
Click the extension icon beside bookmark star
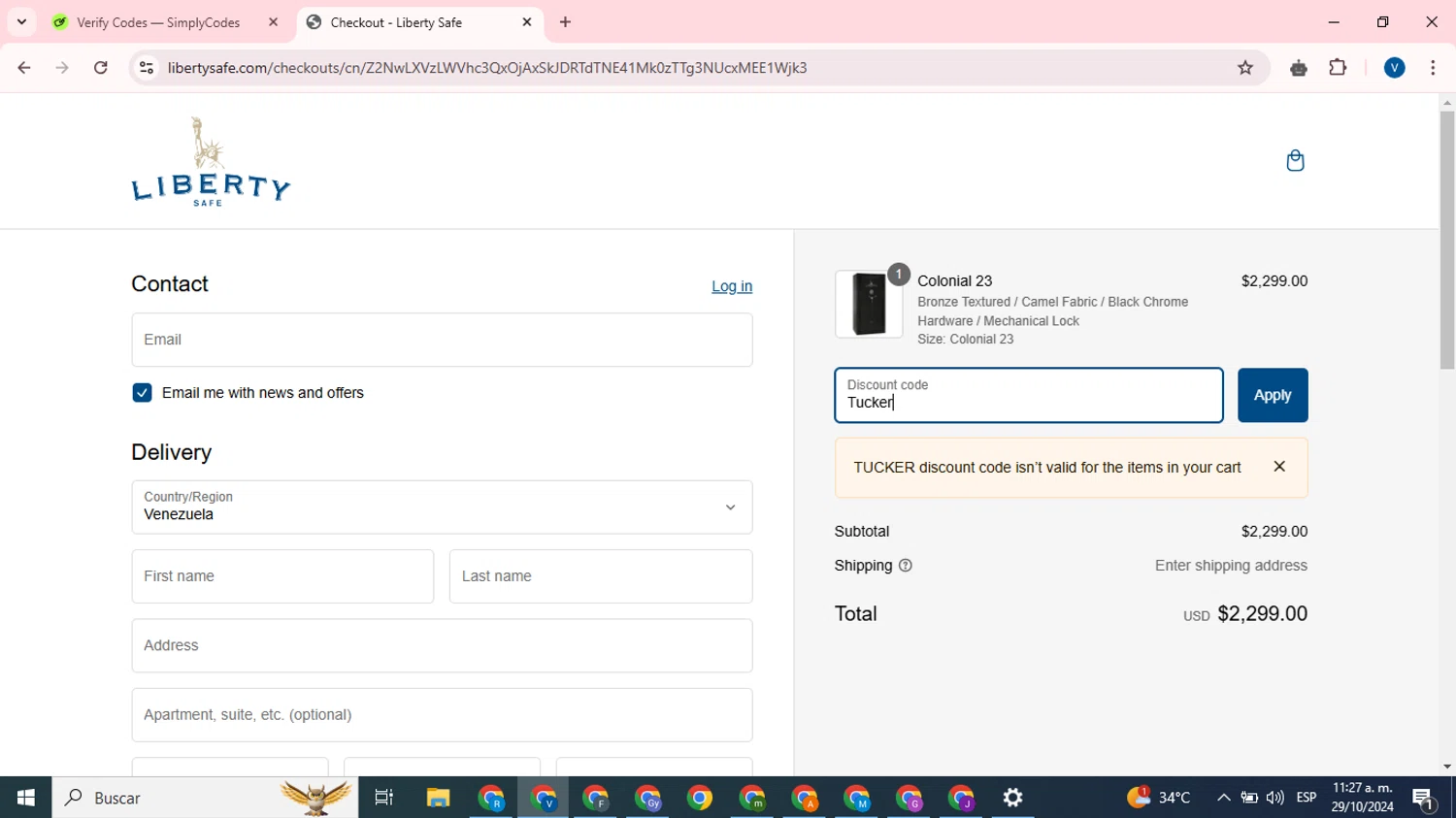coord(1299,68)
